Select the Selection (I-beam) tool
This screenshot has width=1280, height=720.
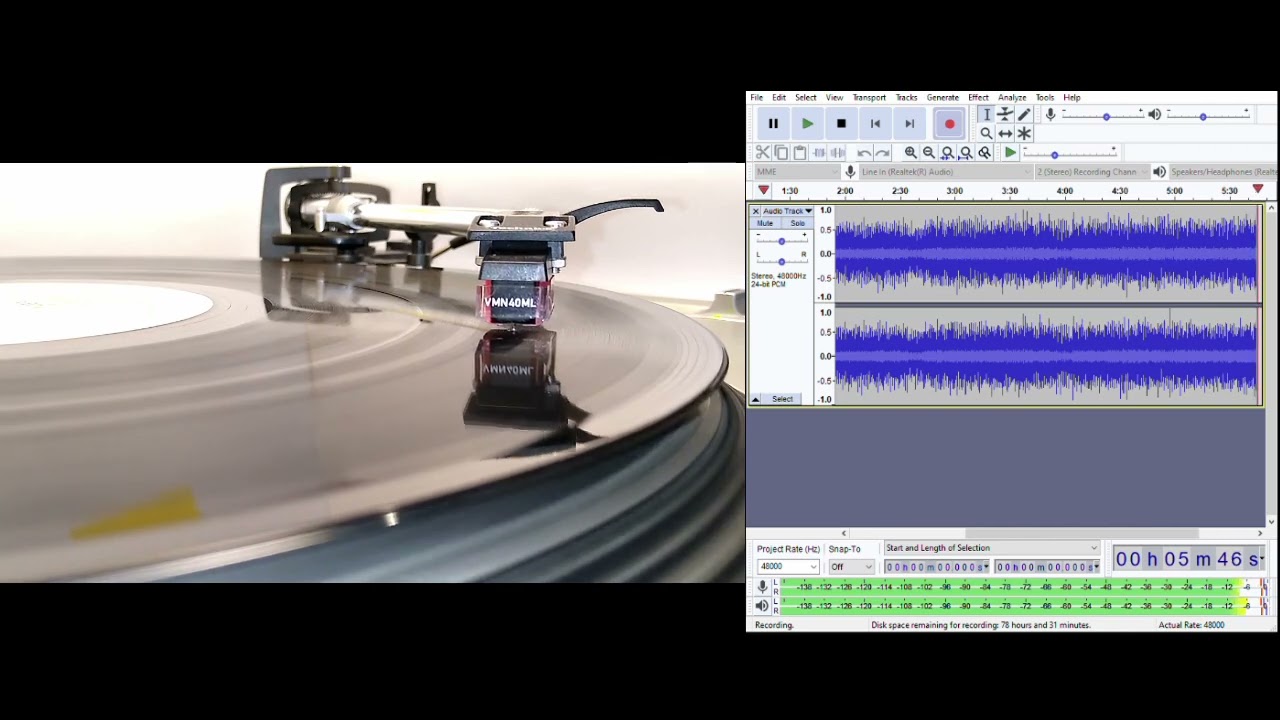986,115
